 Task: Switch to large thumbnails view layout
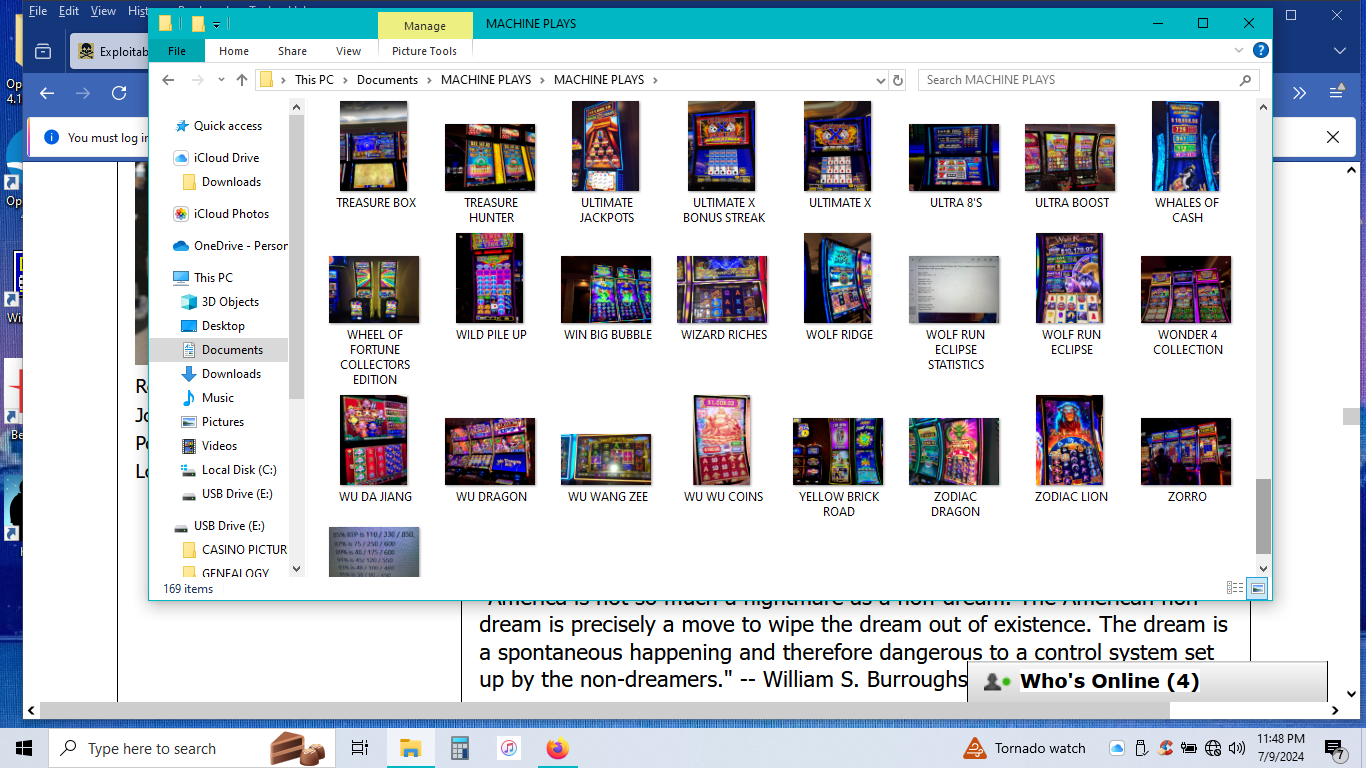coord(1258,589)
